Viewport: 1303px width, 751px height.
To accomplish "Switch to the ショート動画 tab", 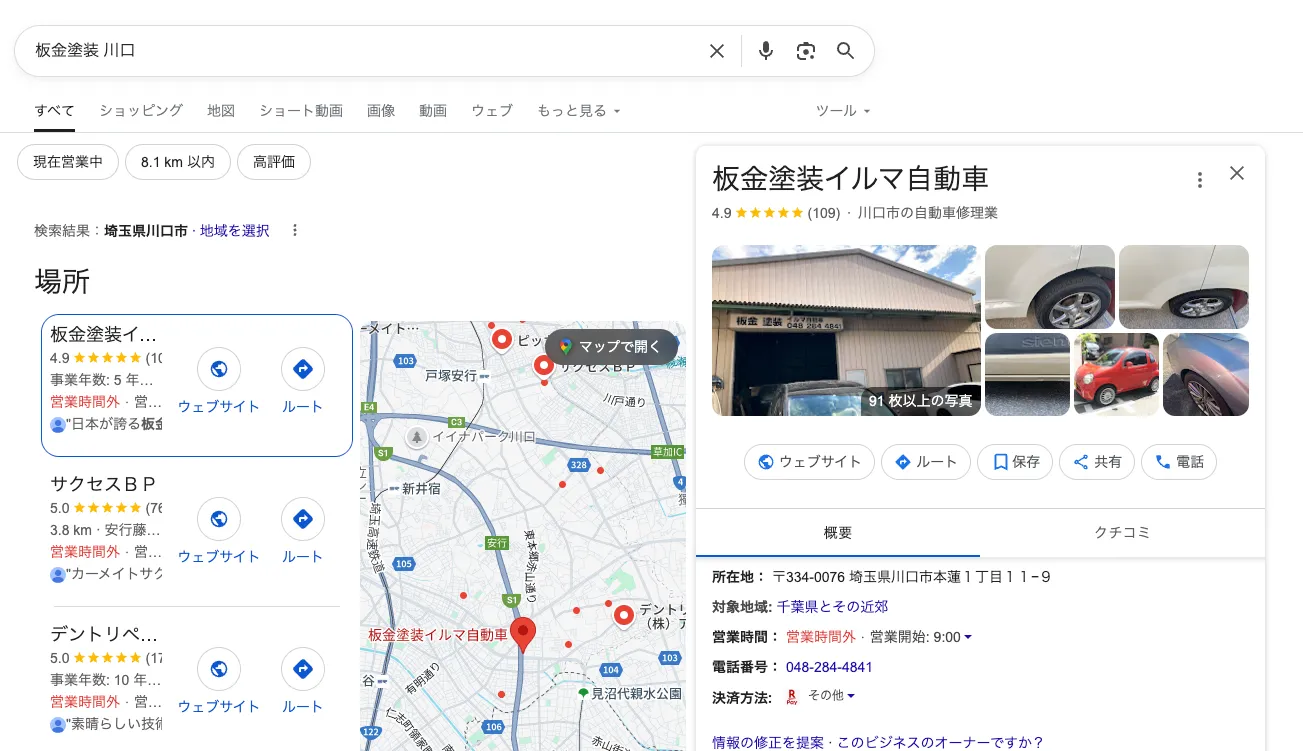I will (301, 111).
